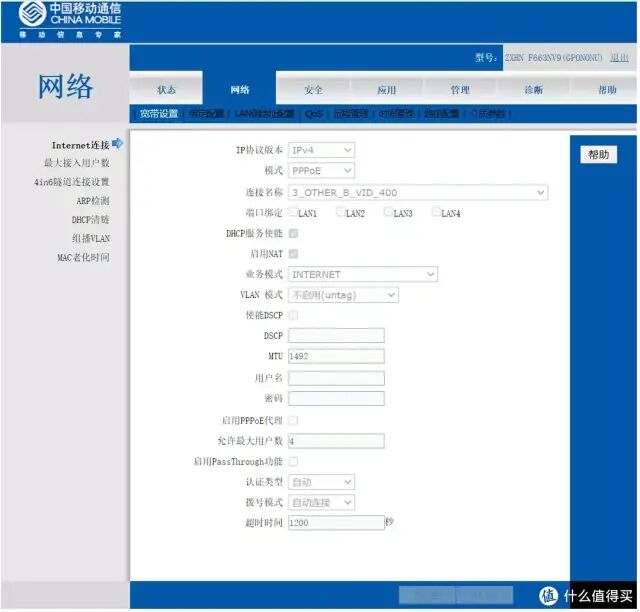Toggle the 启用NAT checkbox
The height and width of the screenshot is (612, 640).
tap(293, 254)
